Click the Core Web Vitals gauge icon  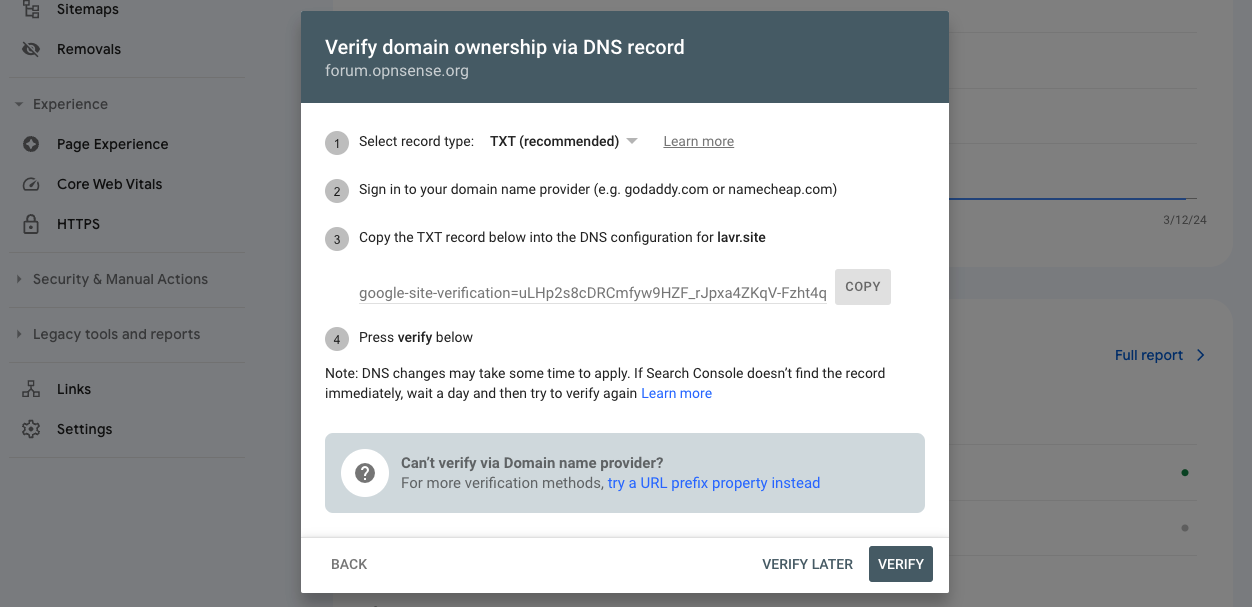coord(31,184)
